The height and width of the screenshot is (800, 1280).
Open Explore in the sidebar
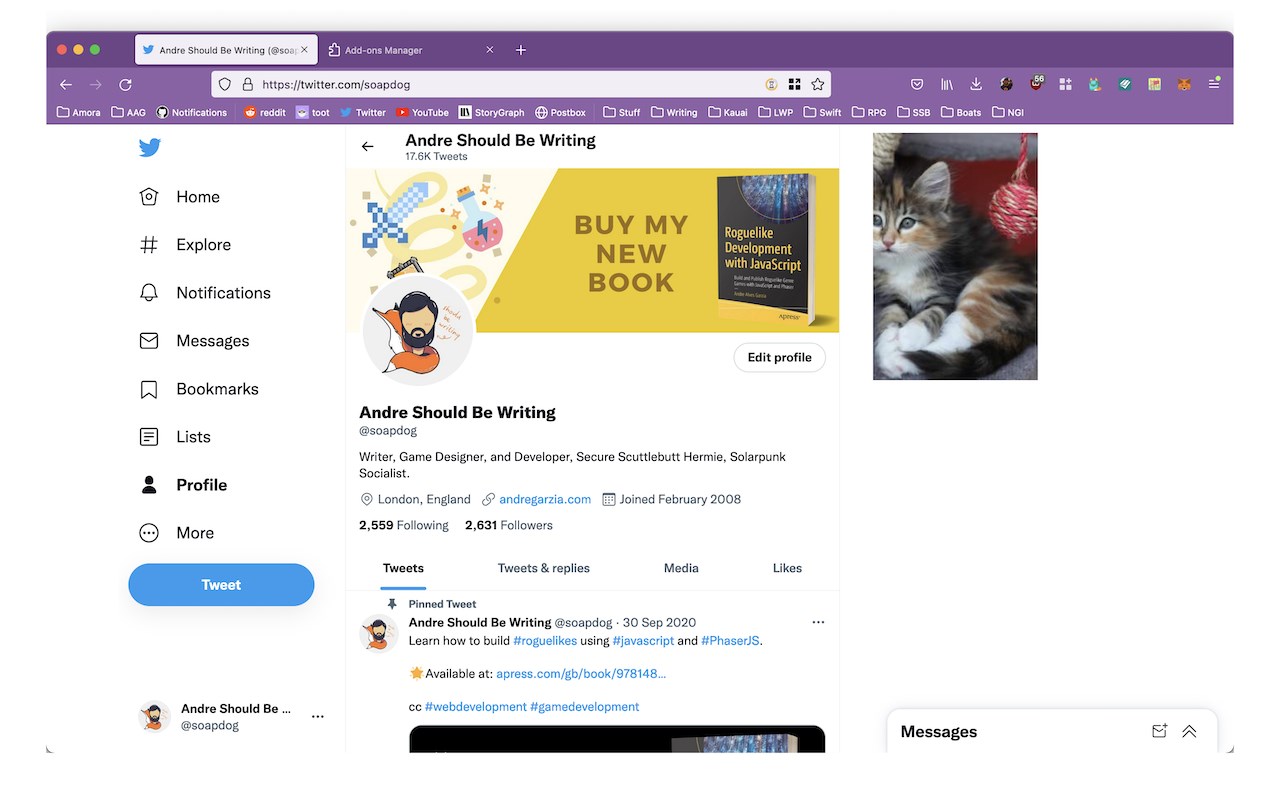coord(185,245)
